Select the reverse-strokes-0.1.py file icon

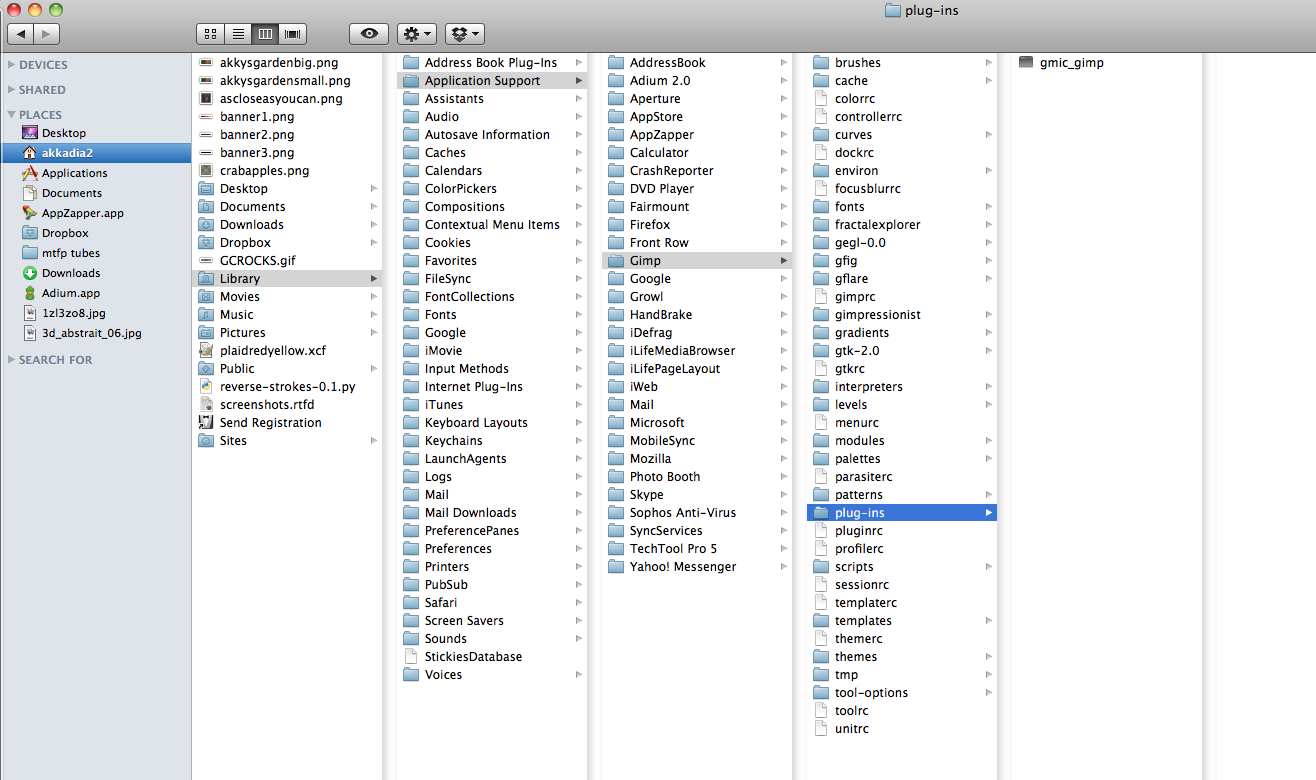click(206, 387)
